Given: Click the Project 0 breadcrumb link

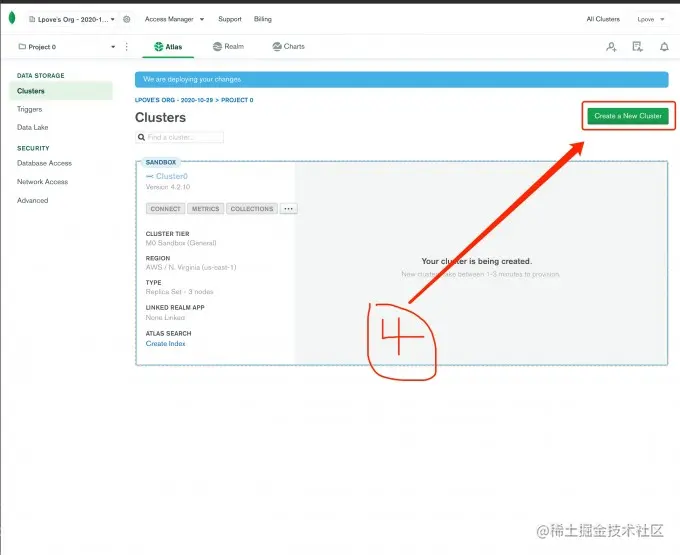Looking at the screenshot, I should pos(237,100).
